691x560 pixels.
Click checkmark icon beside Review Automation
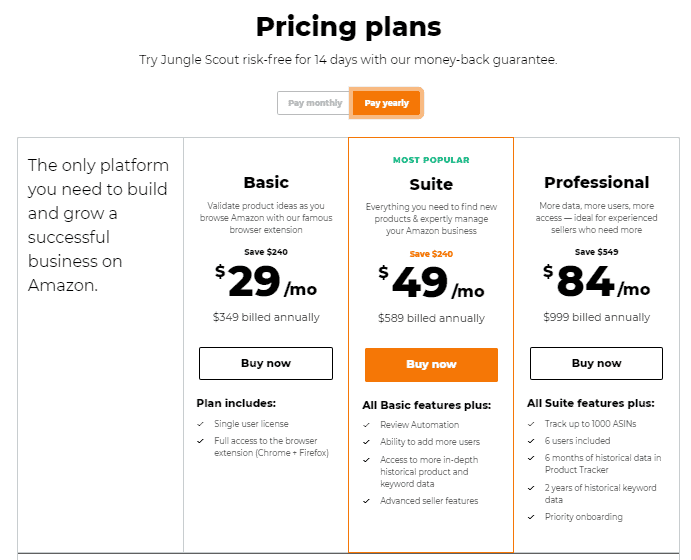click(366, 425)
